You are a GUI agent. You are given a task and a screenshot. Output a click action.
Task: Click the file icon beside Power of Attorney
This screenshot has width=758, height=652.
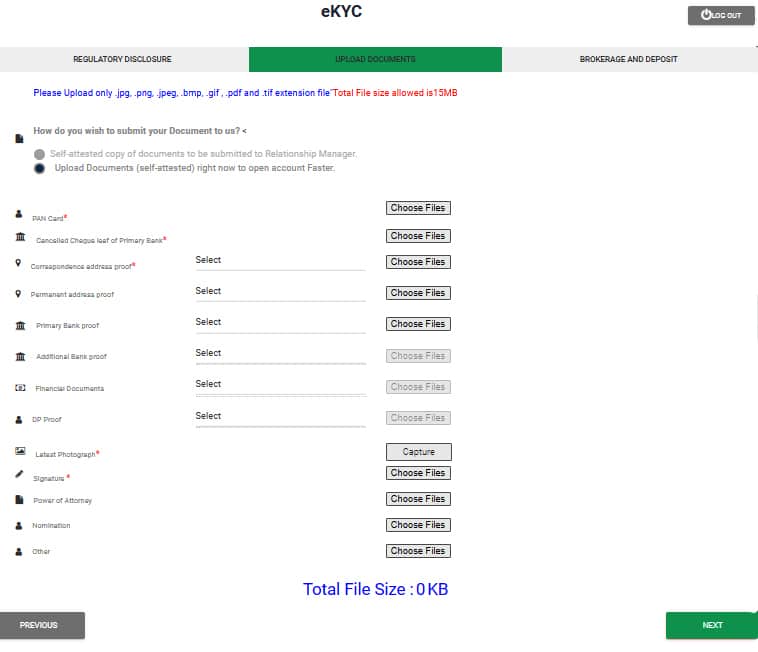(19, 499)
